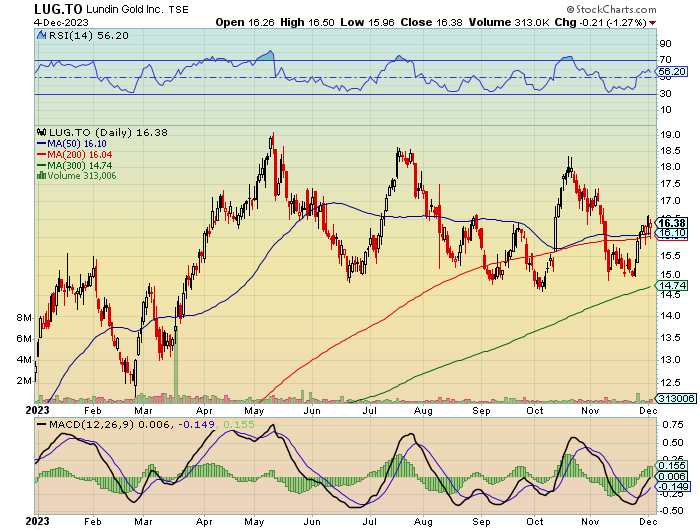Click the MACD -0.149 signal value in legend

[196, 424]
